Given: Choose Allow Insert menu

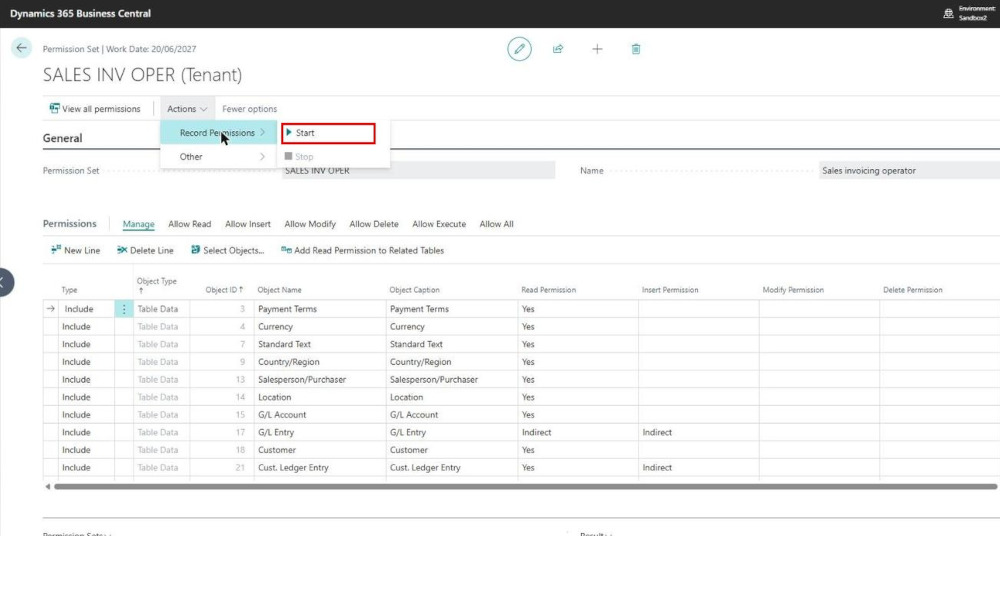Looking at the screenshot, I should [x=247, y=224].
